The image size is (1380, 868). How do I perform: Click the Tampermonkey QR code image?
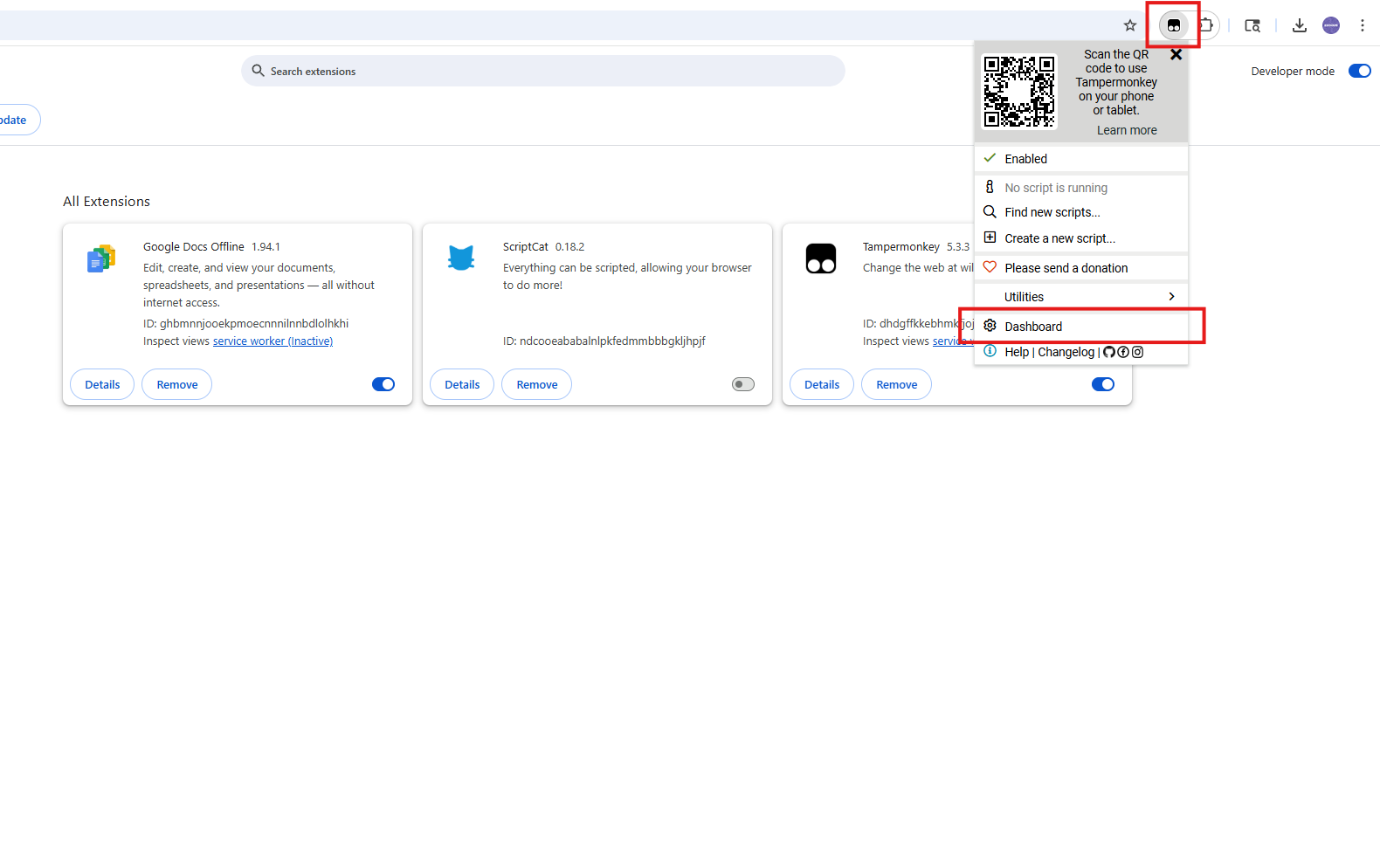click(x=1019, y=92)
